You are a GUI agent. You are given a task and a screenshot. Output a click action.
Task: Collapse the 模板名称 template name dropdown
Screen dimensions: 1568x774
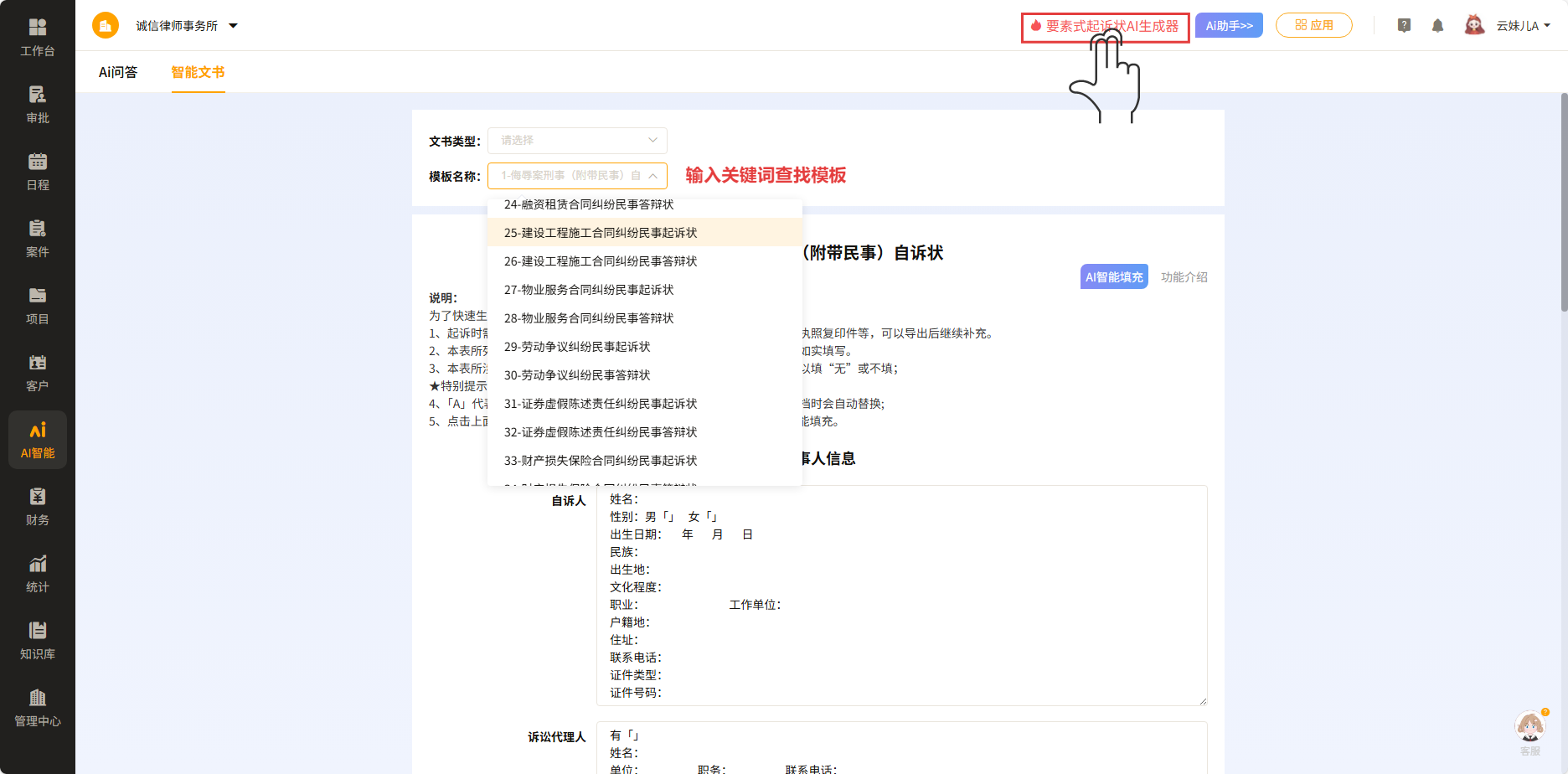click(654, 176)
